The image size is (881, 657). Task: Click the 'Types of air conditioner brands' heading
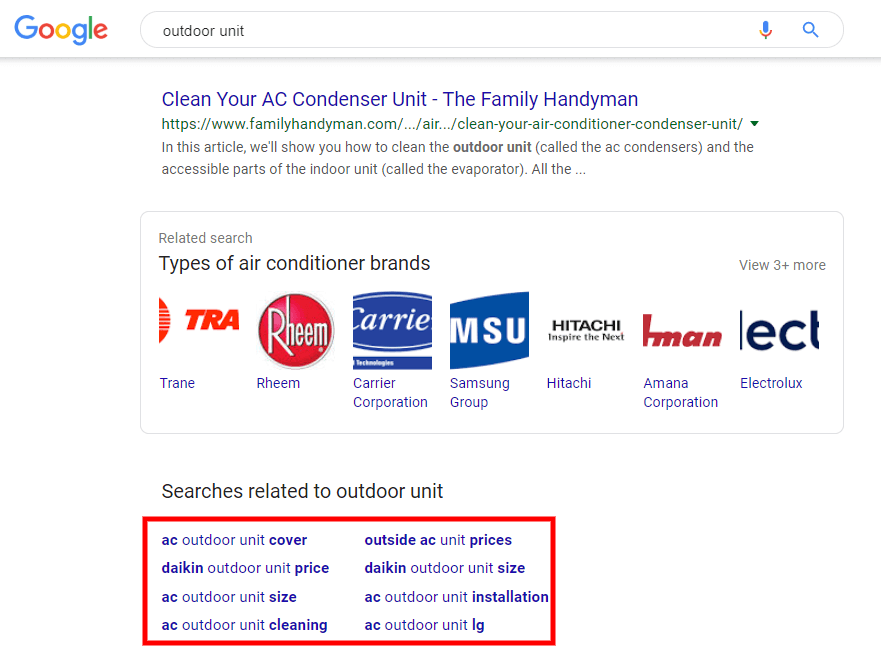coord(294,264)
